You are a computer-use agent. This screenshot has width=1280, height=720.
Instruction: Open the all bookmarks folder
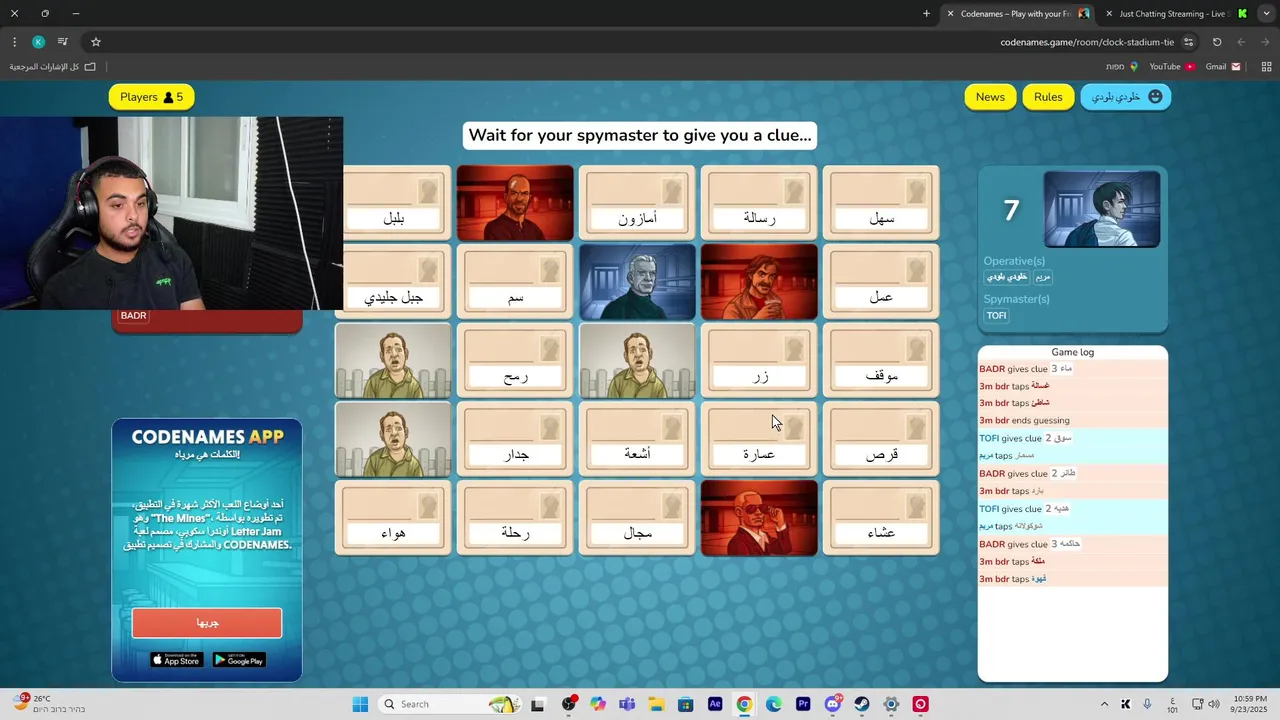(53, 67)
